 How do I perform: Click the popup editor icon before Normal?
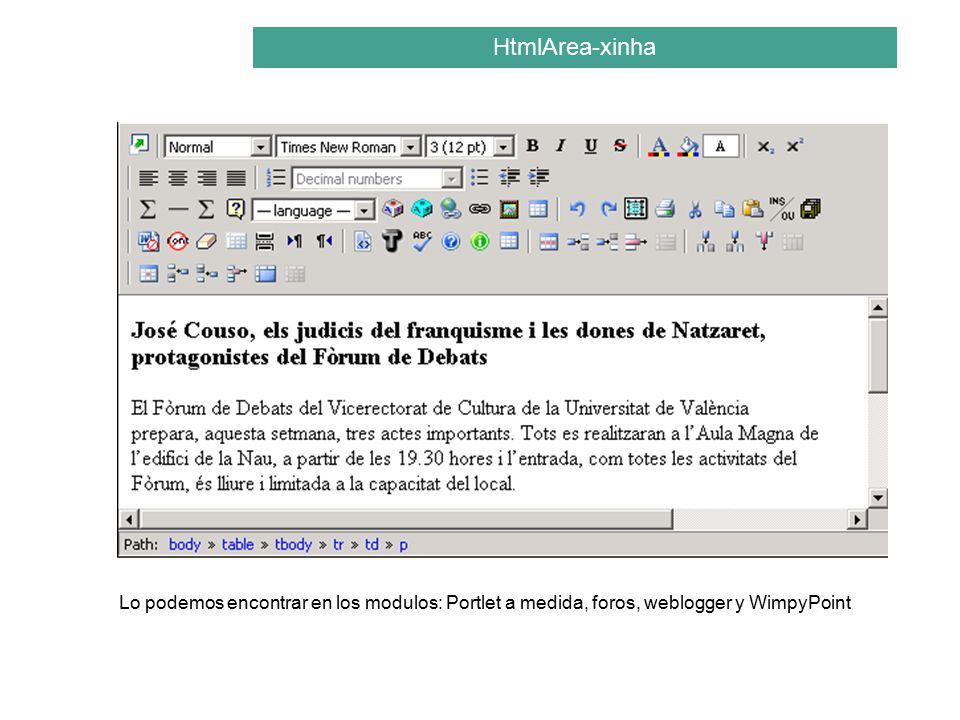[x=140, y=145]
